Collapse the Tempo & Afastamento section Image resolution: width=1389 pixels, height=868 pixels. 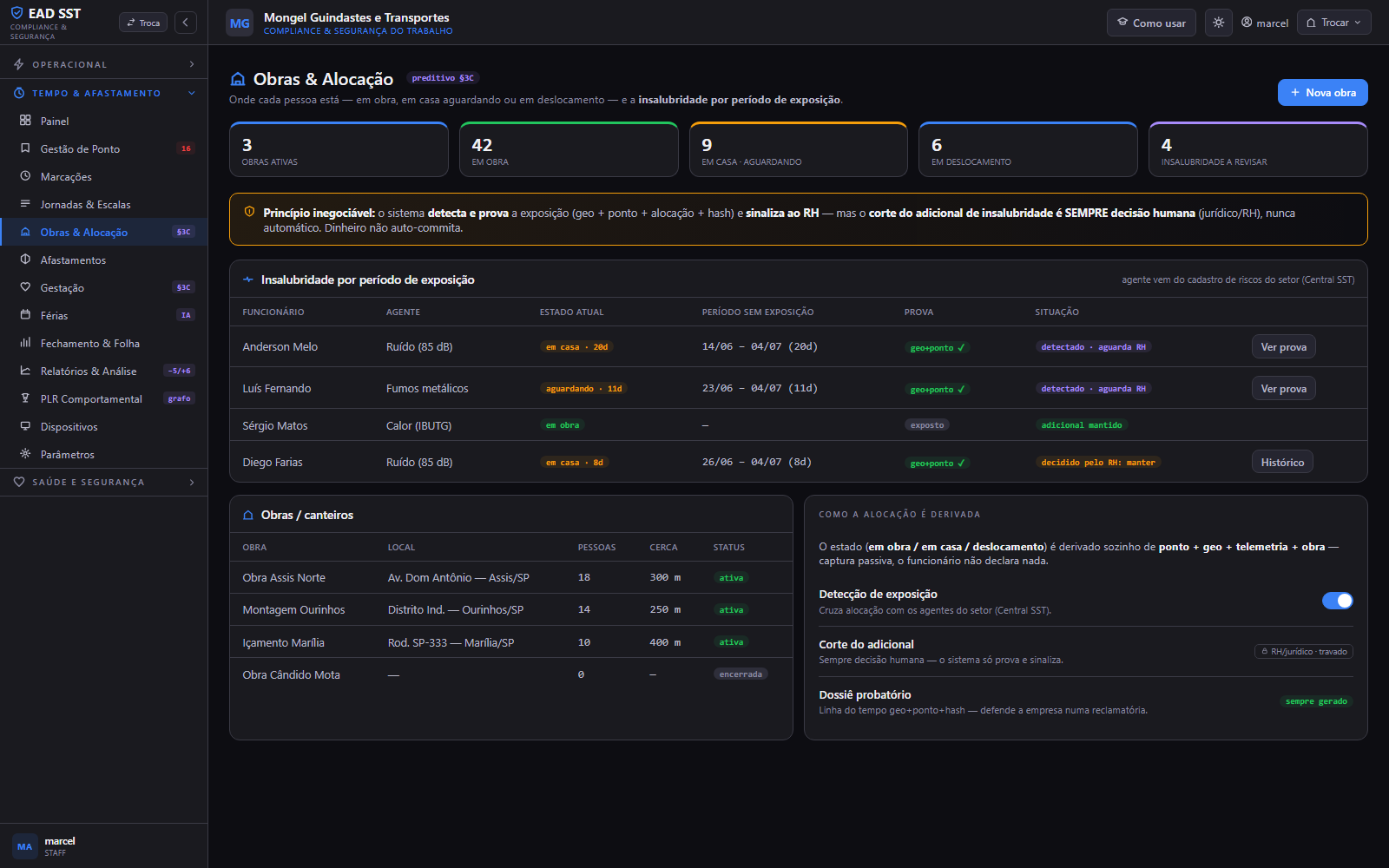coord(104,93)
